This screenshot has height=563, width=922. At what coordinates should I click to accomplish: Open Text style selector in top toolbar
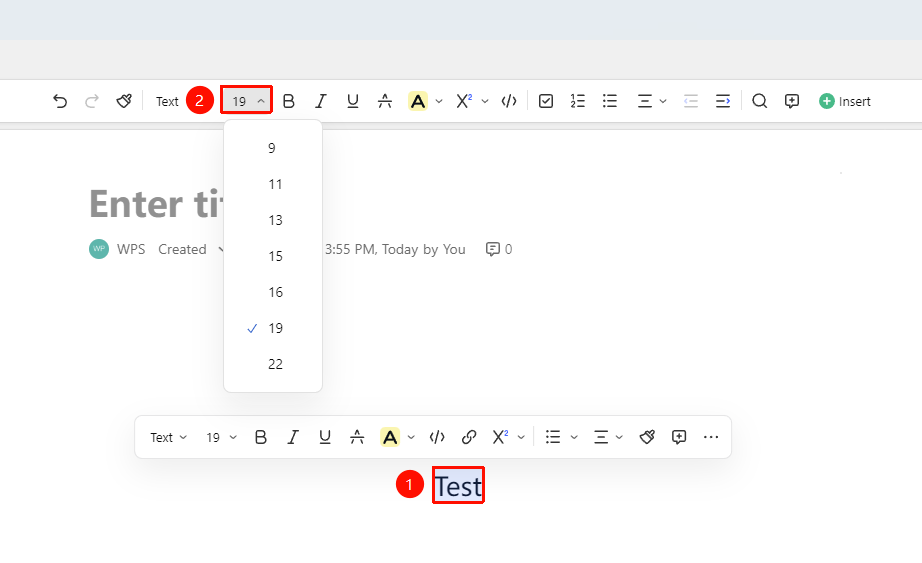pyautogui.click(x=167, y=101)
